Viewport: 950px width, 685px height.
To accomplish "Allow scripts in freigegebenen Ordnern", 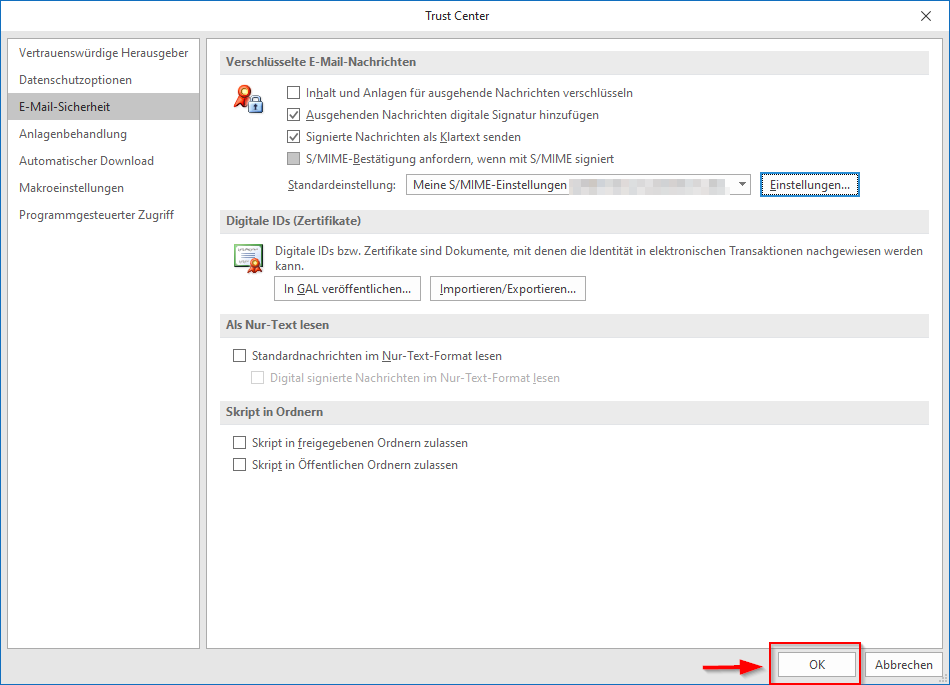I will pyautogui.click(x=239, y=443).
